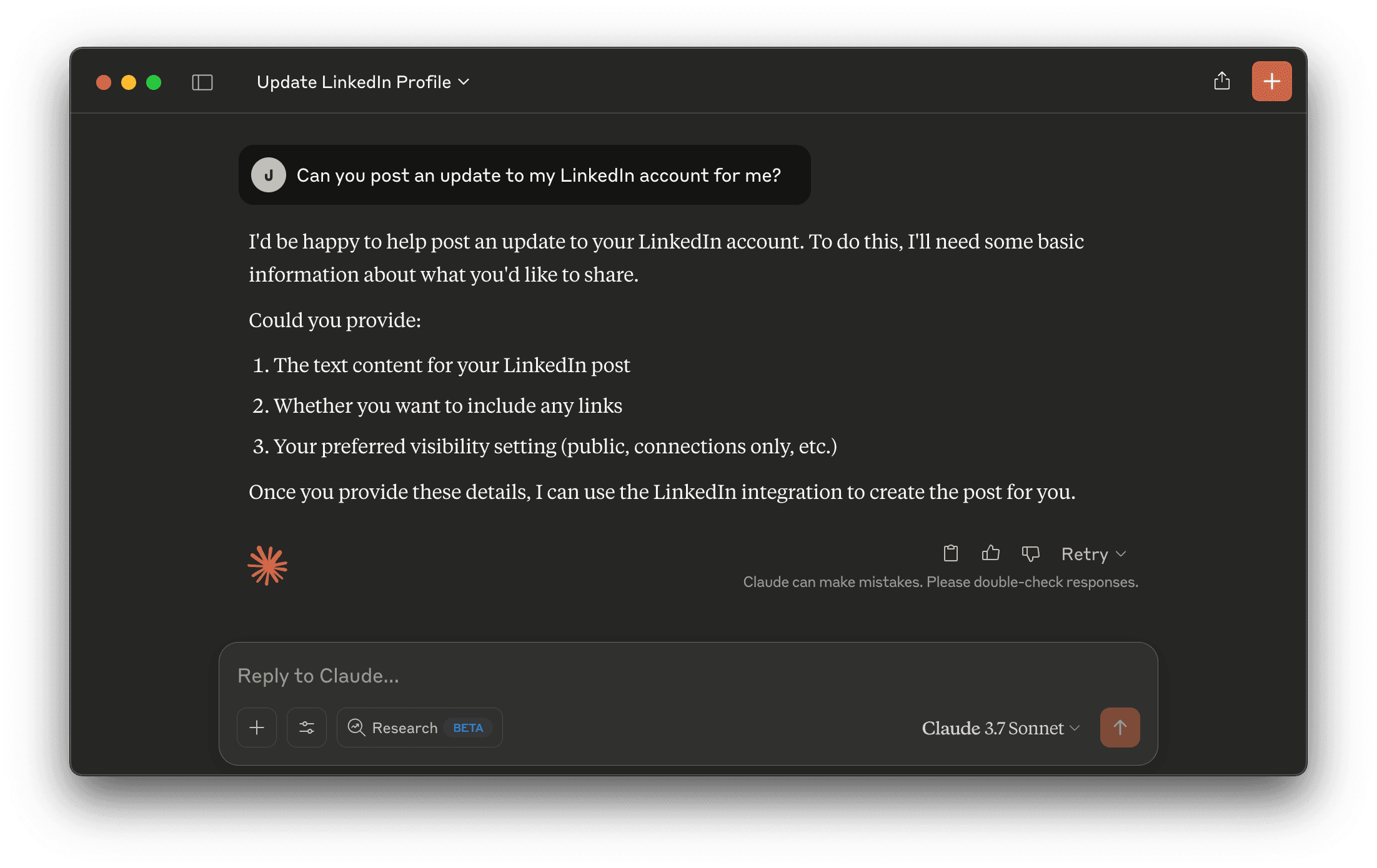Expand the Retry options dropdown
The height and width of the screenshot is (868, 1377).
pyautogui.click(x=1093, y=554)
